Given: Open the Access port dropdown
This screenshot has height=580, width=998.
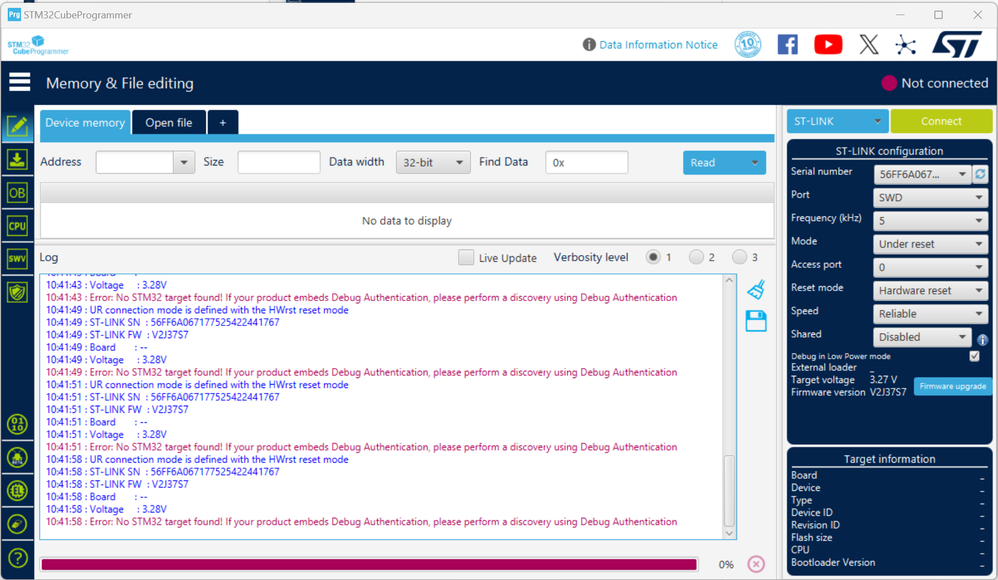Looking at the screenshot, I should pos(930,267).
